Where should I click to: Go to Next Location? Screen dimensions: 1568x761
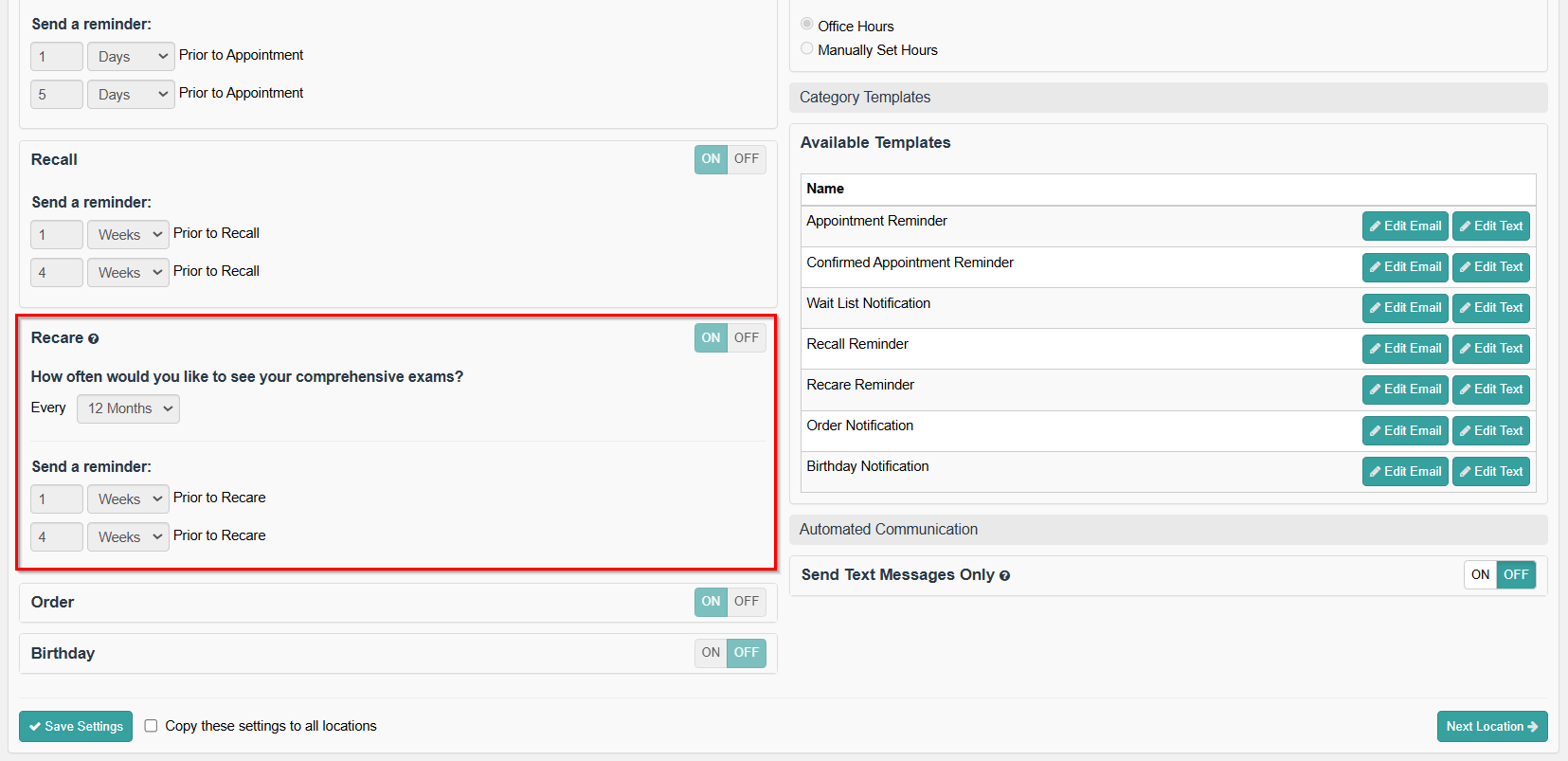click(x=1491, y=727)
